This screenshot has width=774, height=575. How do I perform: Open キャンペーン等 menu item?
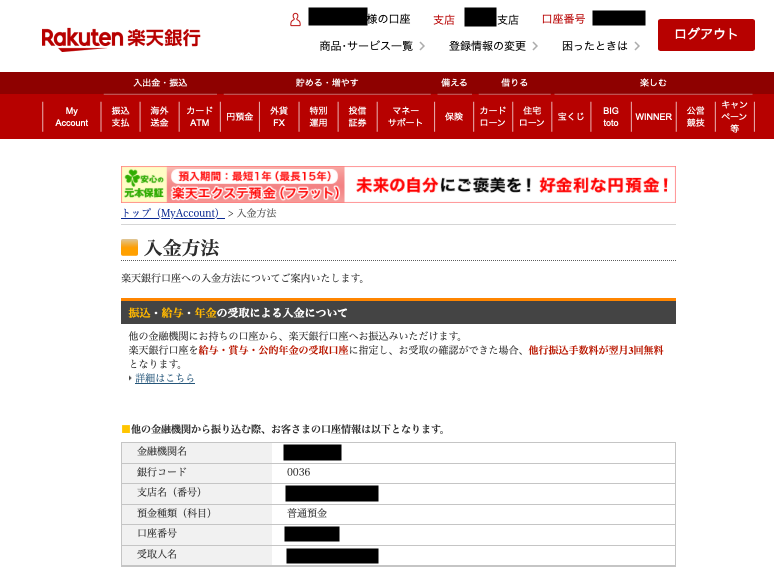tap(735, 117)
